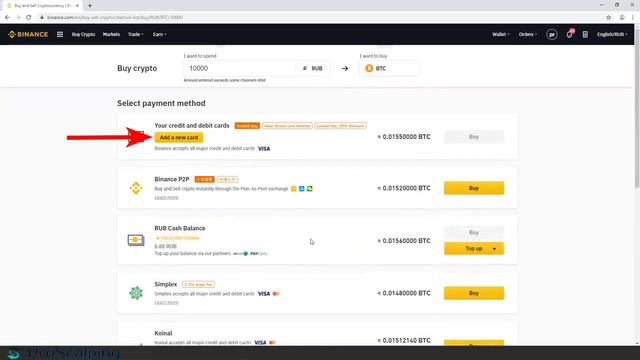Click the 0.01520000 BTC amount
640x360 pixels.
(x=404, y=188)
